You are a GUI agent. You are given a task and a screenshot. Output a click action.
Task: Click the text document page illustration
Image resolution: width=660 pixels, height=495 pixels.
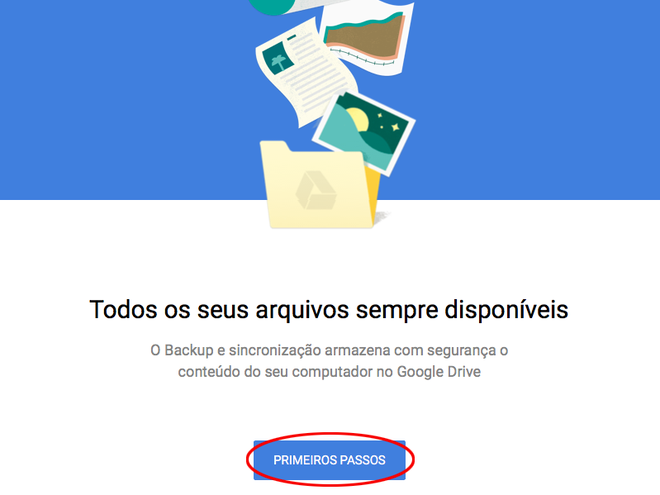click(x=306, y=72)
